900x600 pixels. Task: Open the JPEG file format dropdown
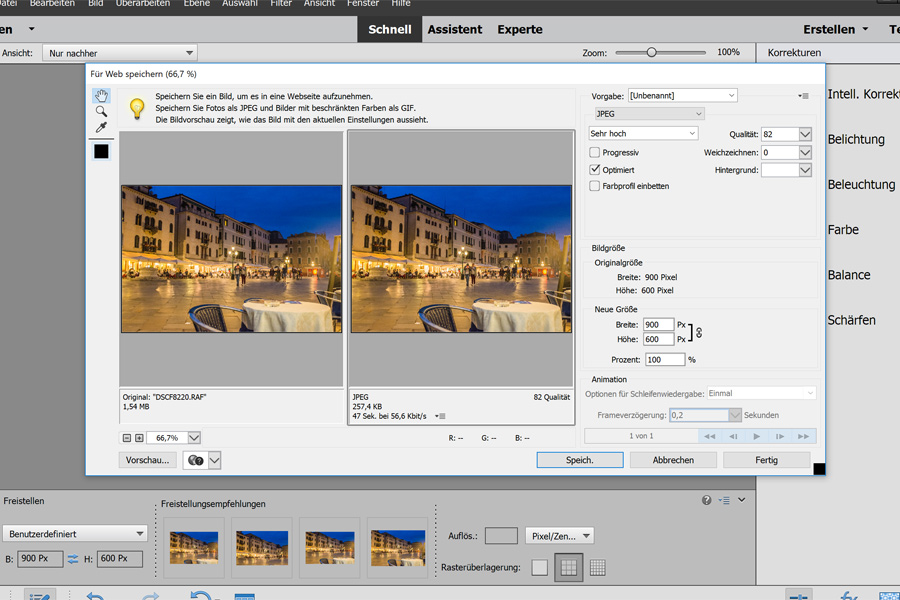pyautogui.click(x=649, y=114)
